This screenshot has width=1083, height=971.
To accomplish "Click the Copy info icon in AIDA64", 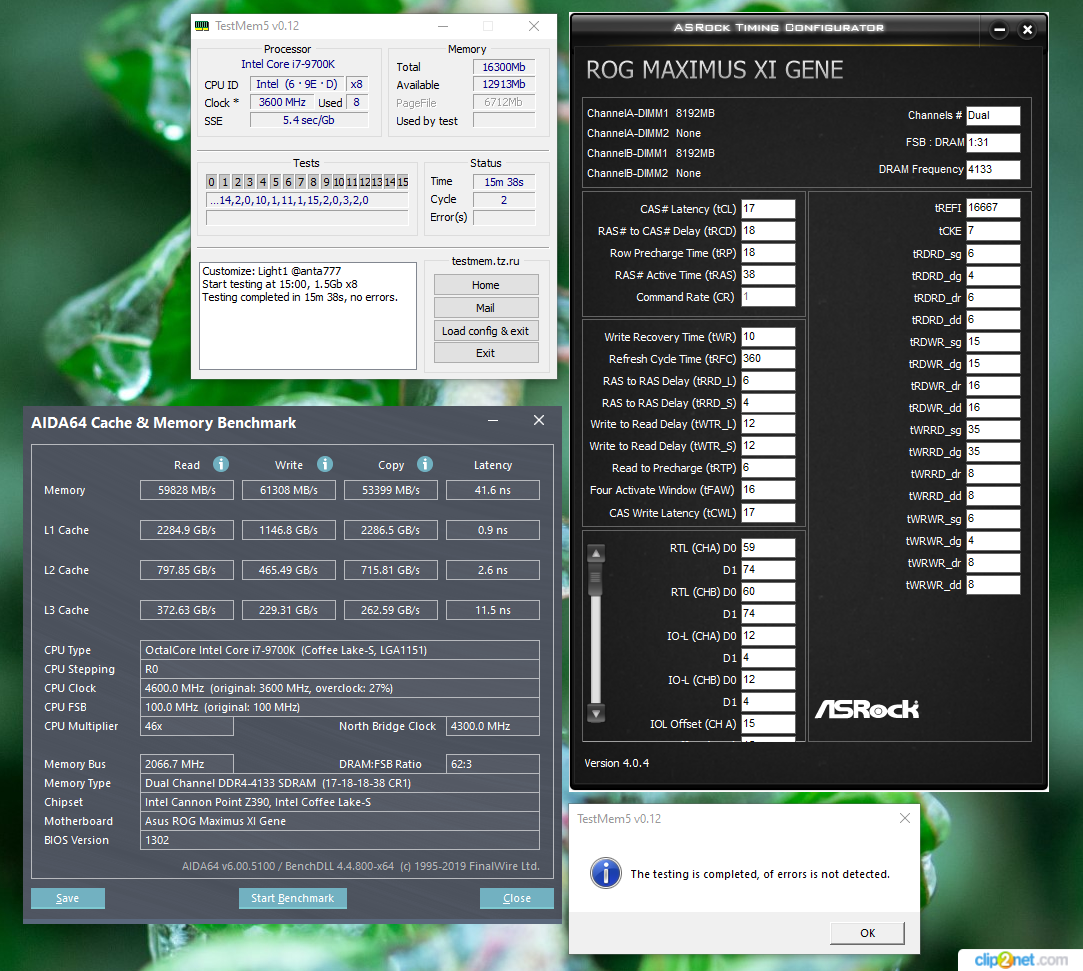I will coord(425,464).
